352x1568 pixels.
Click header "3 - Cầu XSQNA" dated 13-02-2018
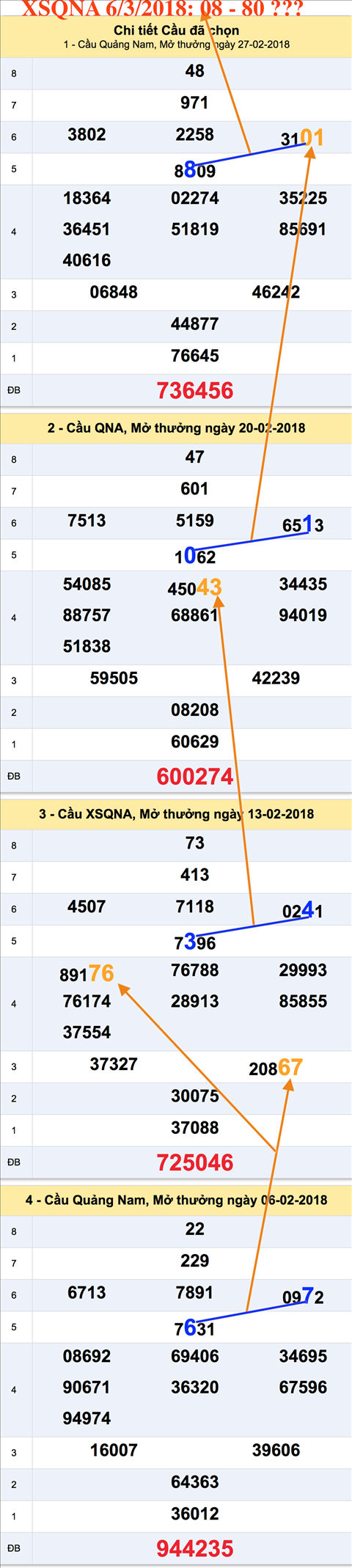176,813
